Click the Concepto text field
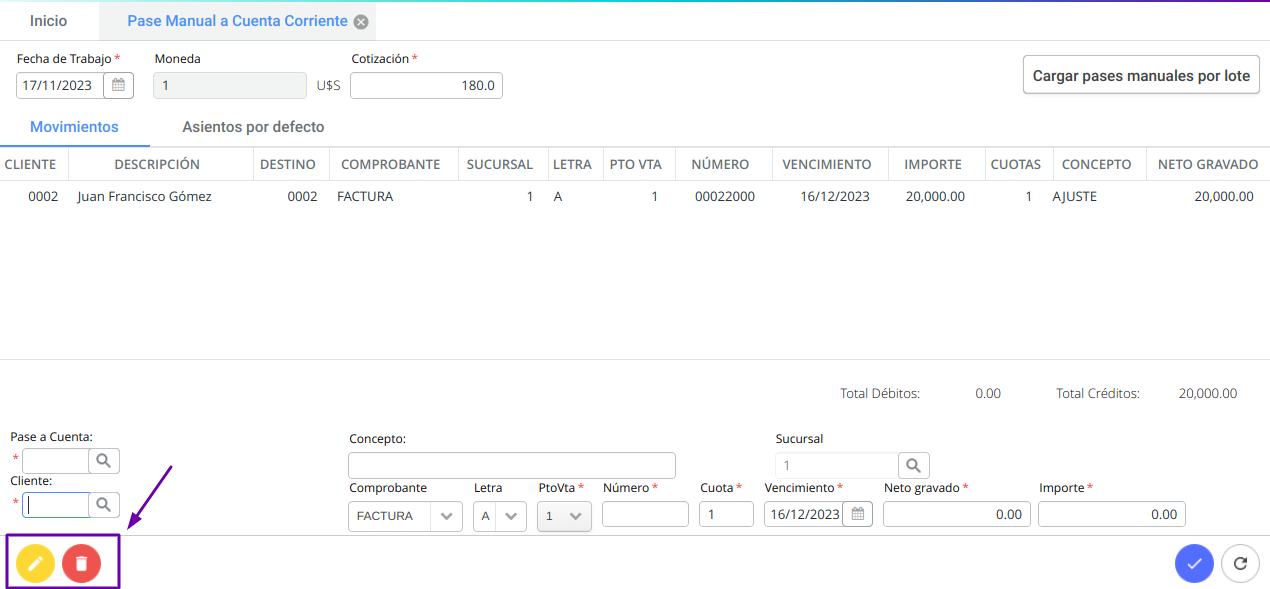 tap(512, 465)
